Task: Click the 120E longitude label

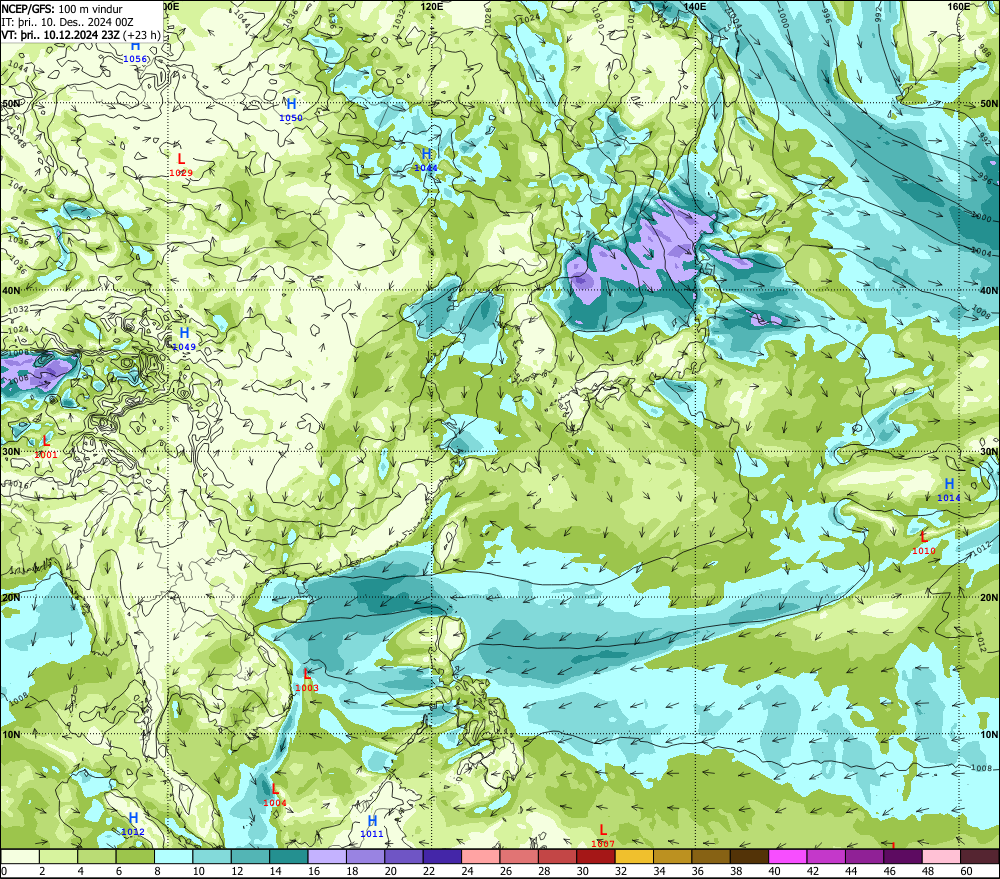Action: click(x=432, y=6)
